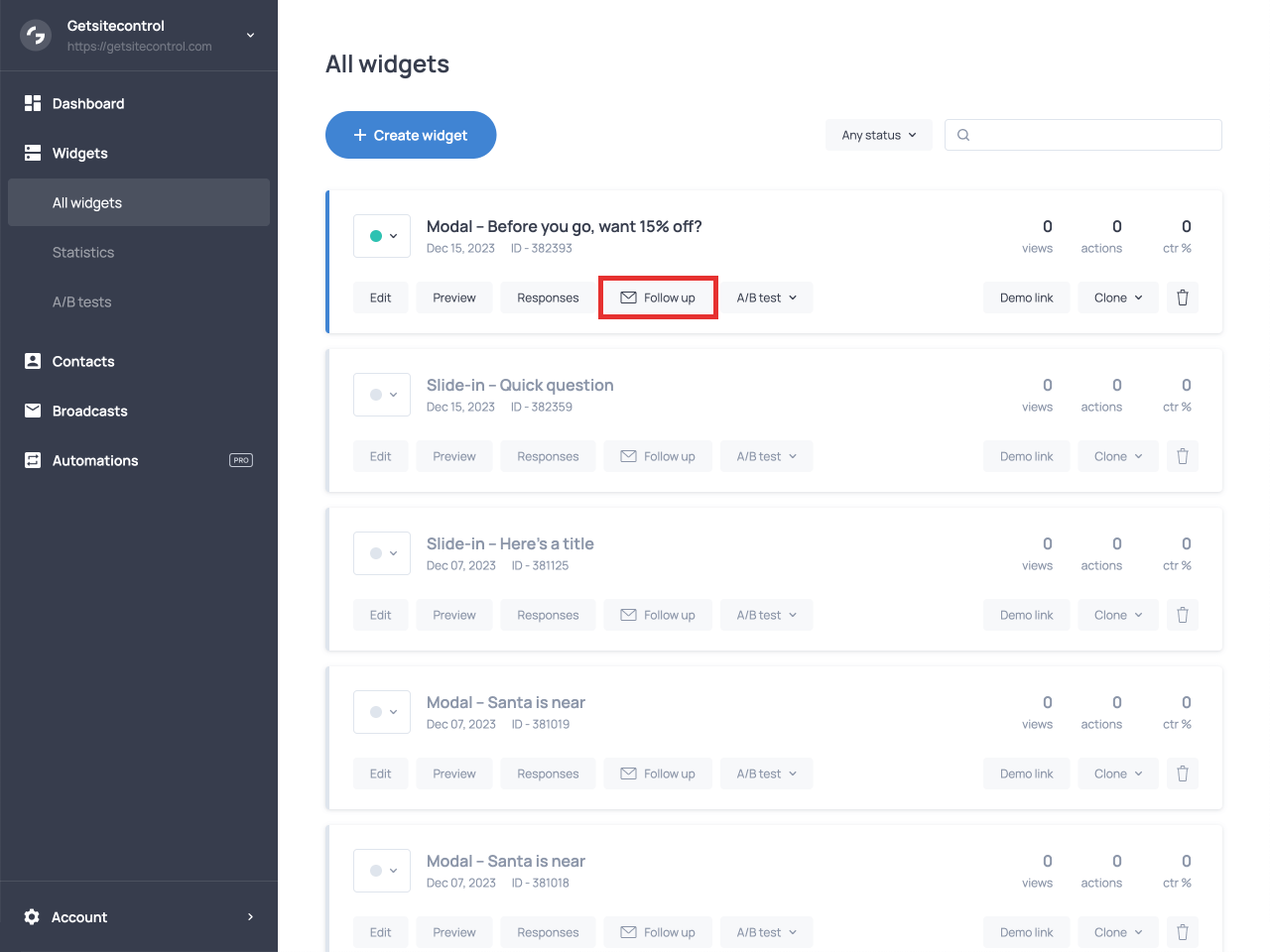Click the Getsitecontrol logo icon

coord(36,36)
